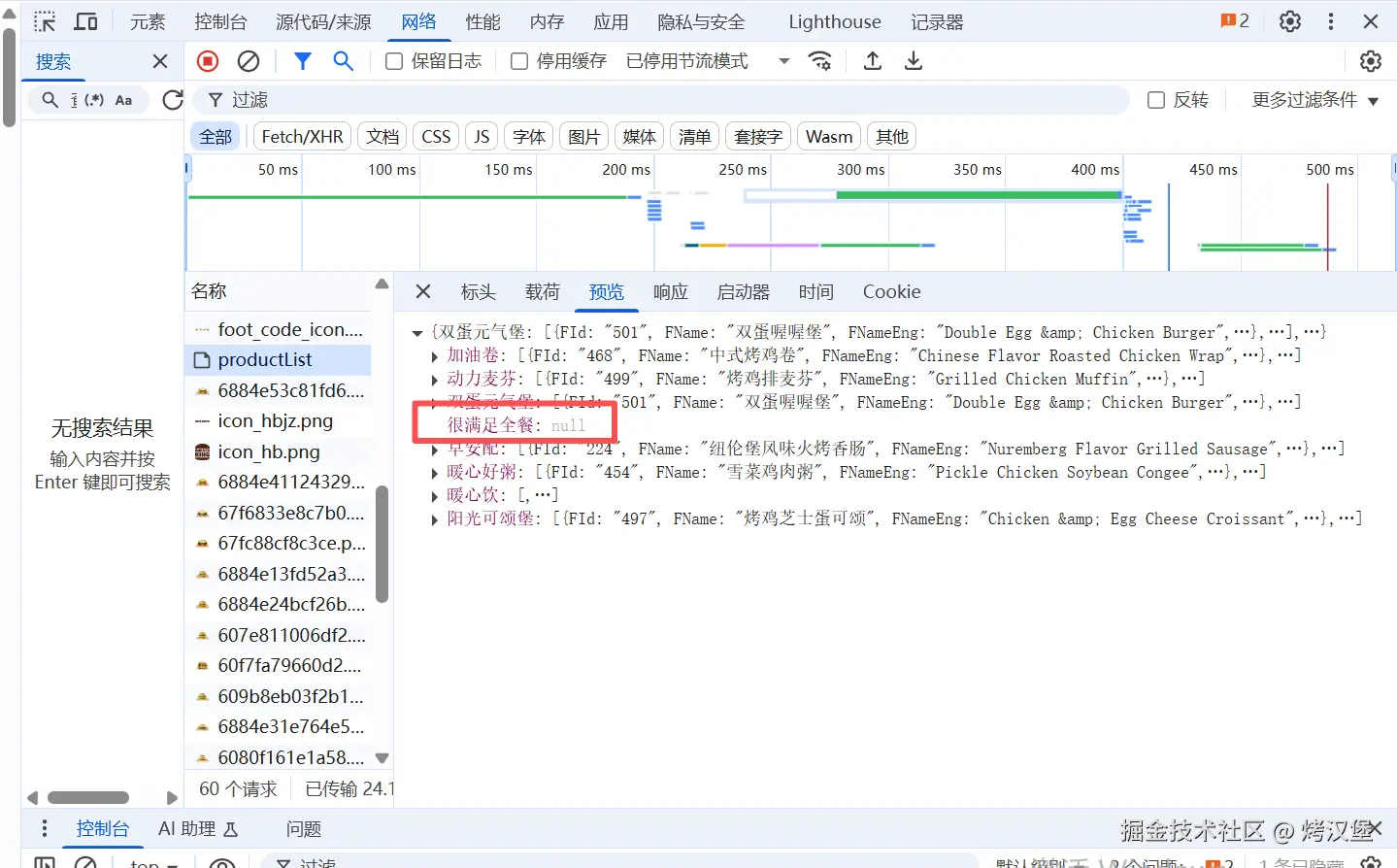Import HAR file via the upload icon
1397x868 pixels.
tap(871, 60)
